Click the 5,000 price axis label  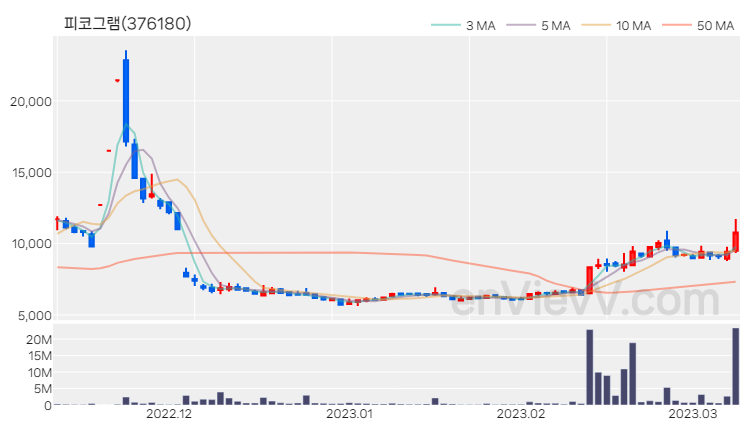tap(34, 315)
